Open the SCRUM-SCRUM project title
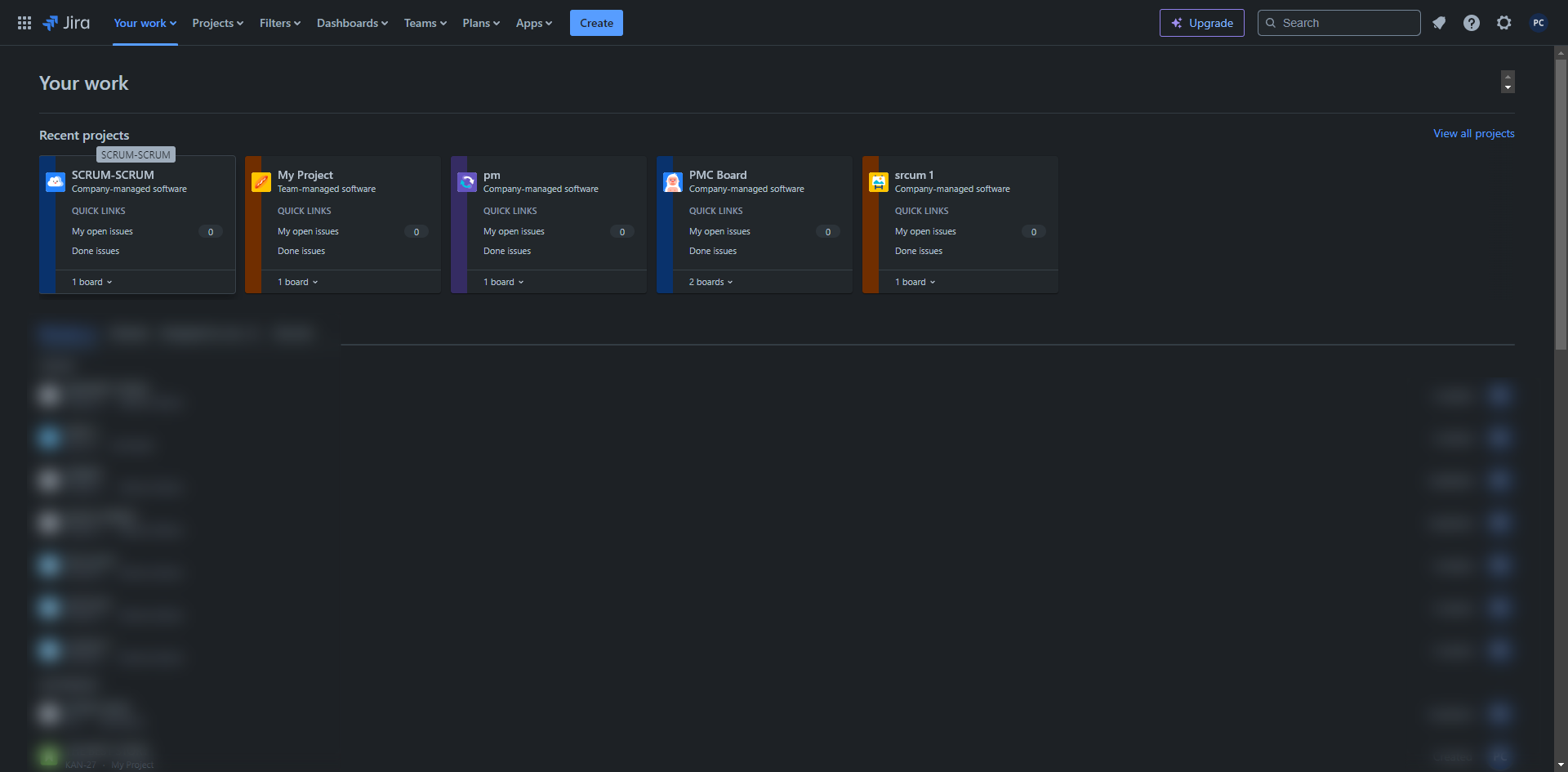This screenshot has height=772, width=1568. pos(113,175)
